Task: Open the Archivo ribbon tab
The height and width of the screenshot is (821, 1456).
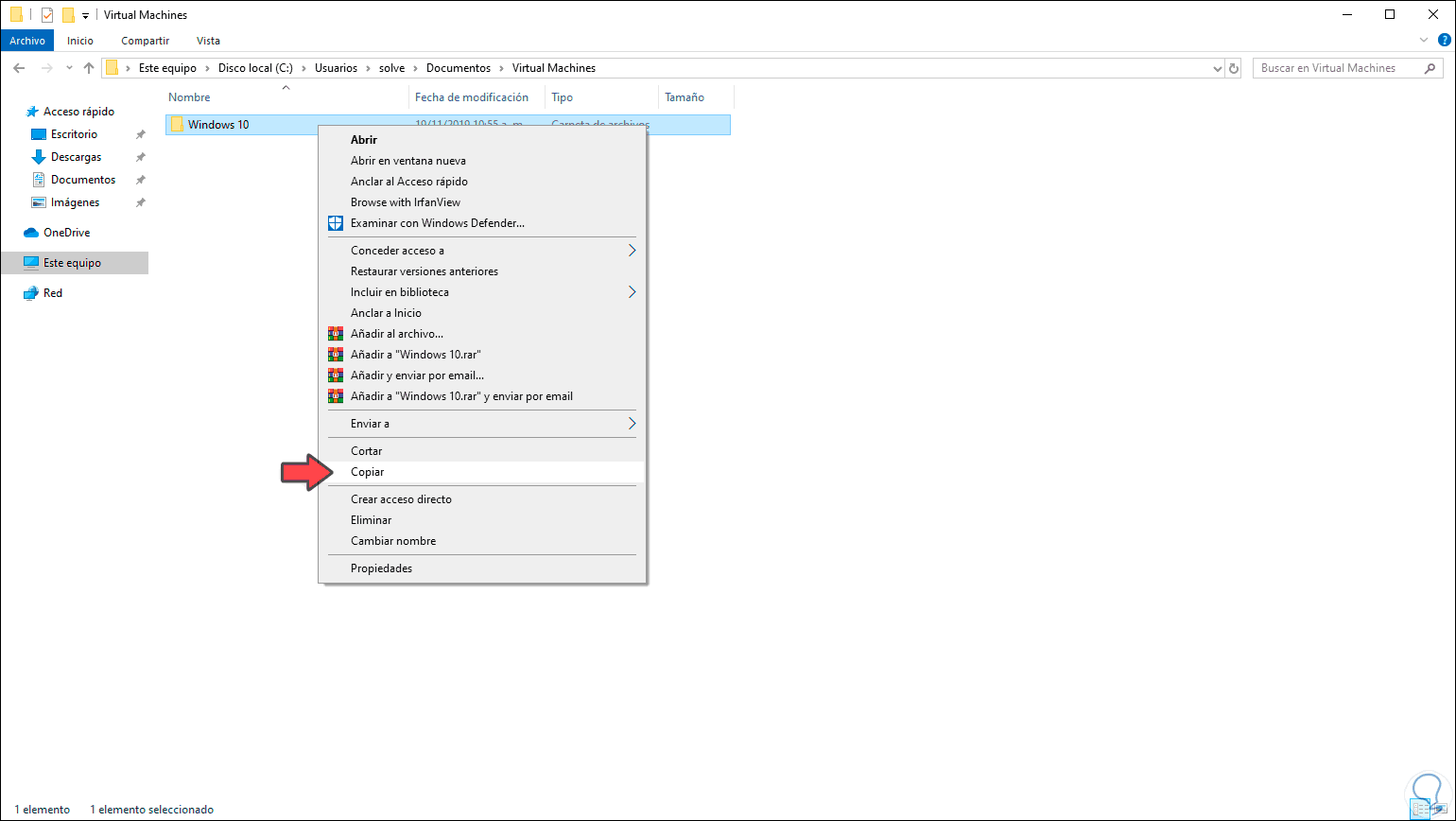Action: [x=27, y=41]
